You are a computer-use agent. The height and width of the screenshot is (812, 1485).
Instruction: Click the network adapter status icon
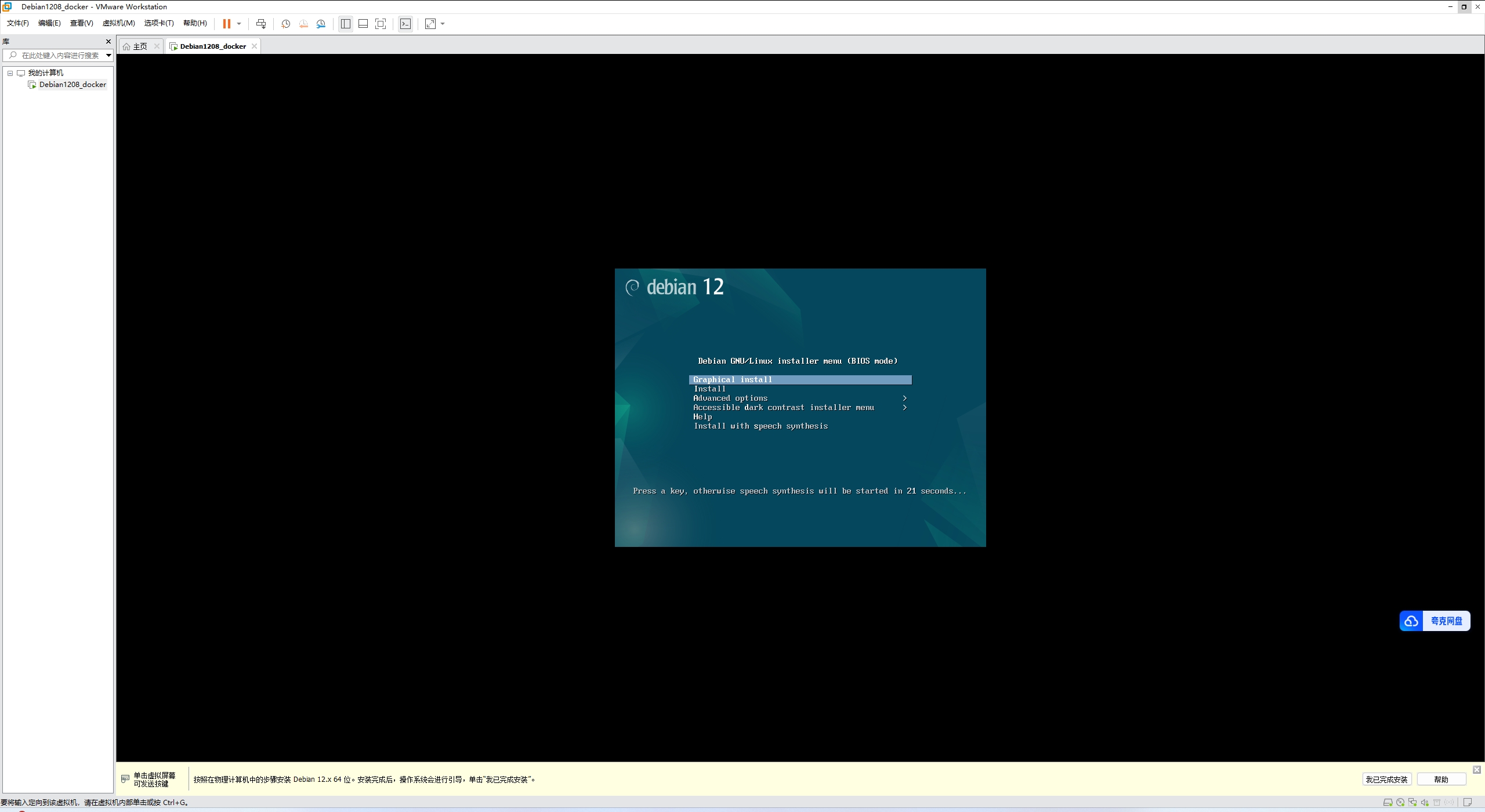(x=1412, y=803)
